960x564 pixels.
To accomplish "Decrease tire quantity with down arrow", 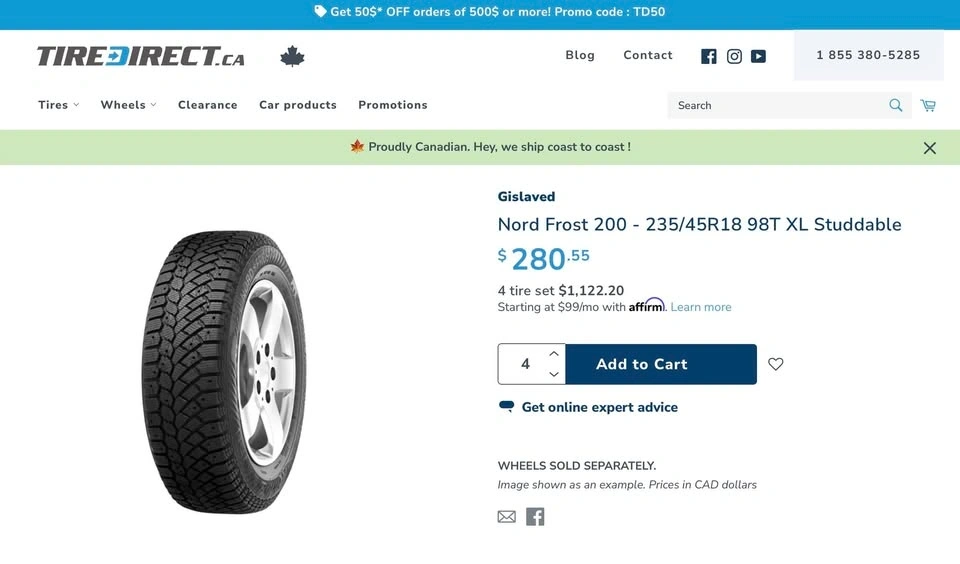I will coord(554,374).
